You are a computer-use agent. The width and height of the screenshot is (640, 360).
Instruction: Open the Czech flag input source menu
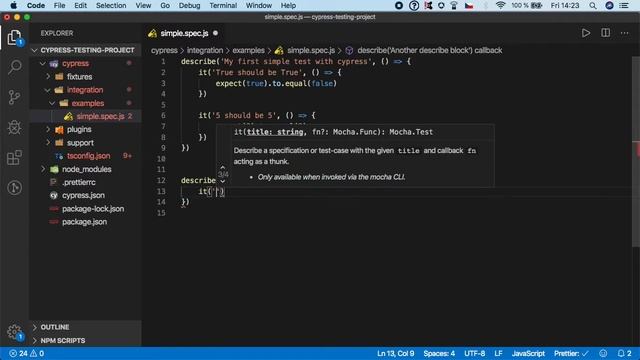(469, 6)
